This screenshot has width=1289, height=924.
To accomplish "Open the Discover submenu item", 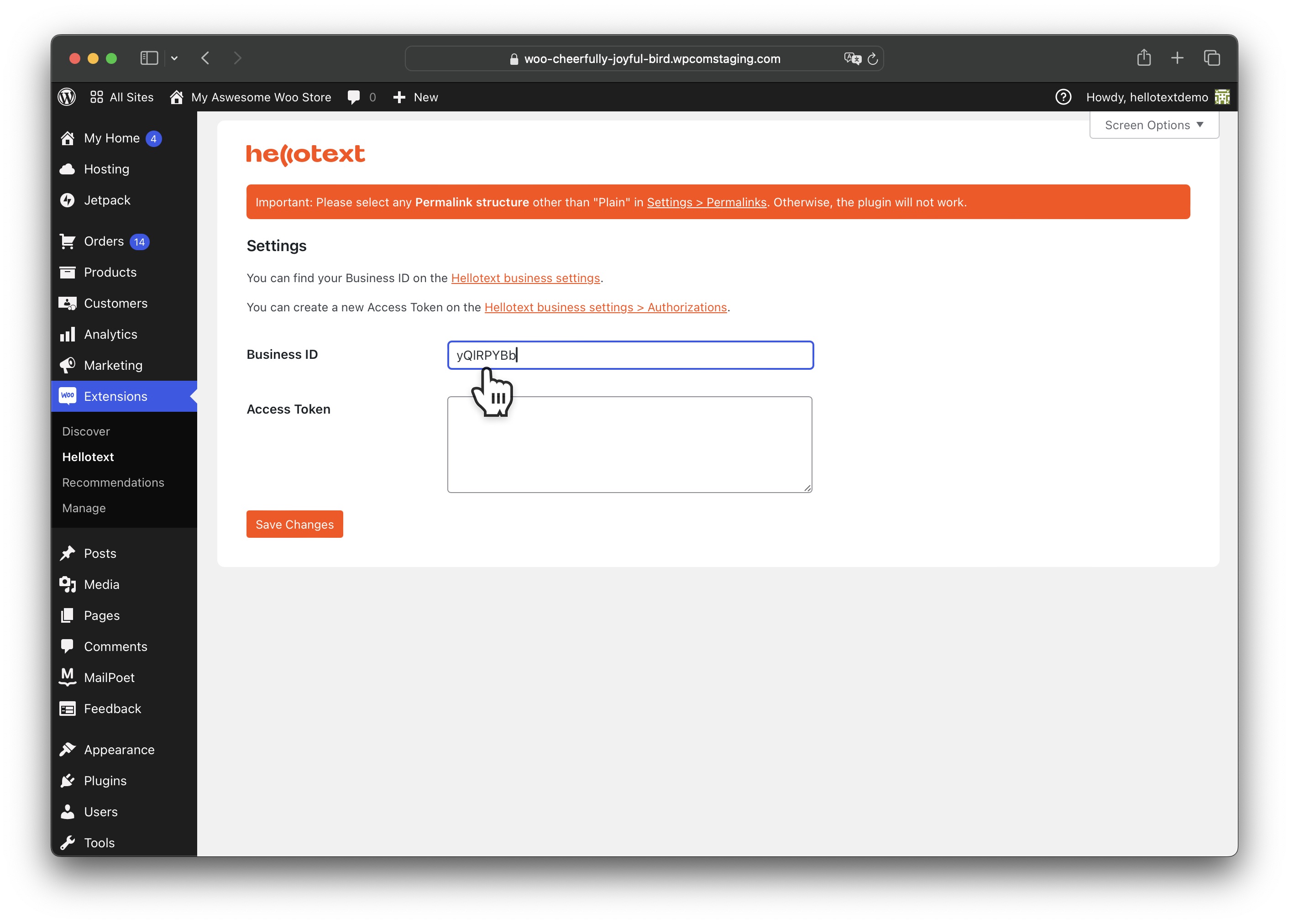I will click(x=86, y=431).
